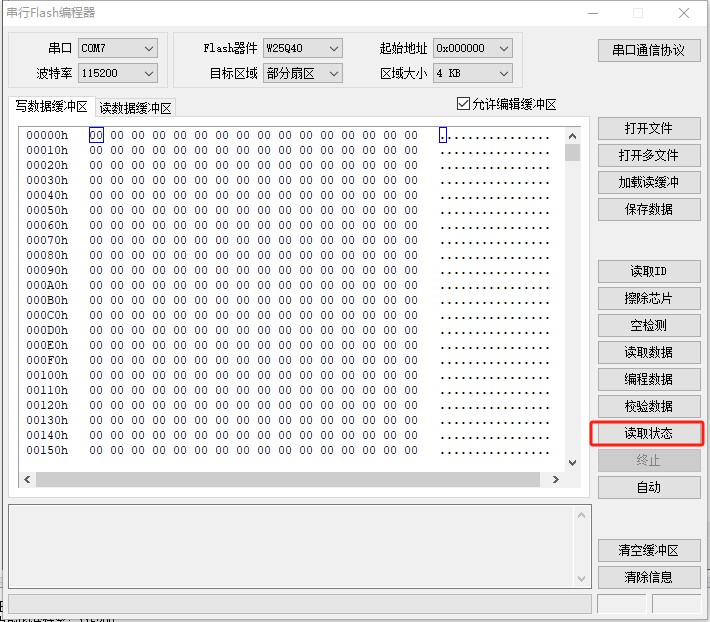
Task: Click the 读取ID button
Action: [648, 271]
